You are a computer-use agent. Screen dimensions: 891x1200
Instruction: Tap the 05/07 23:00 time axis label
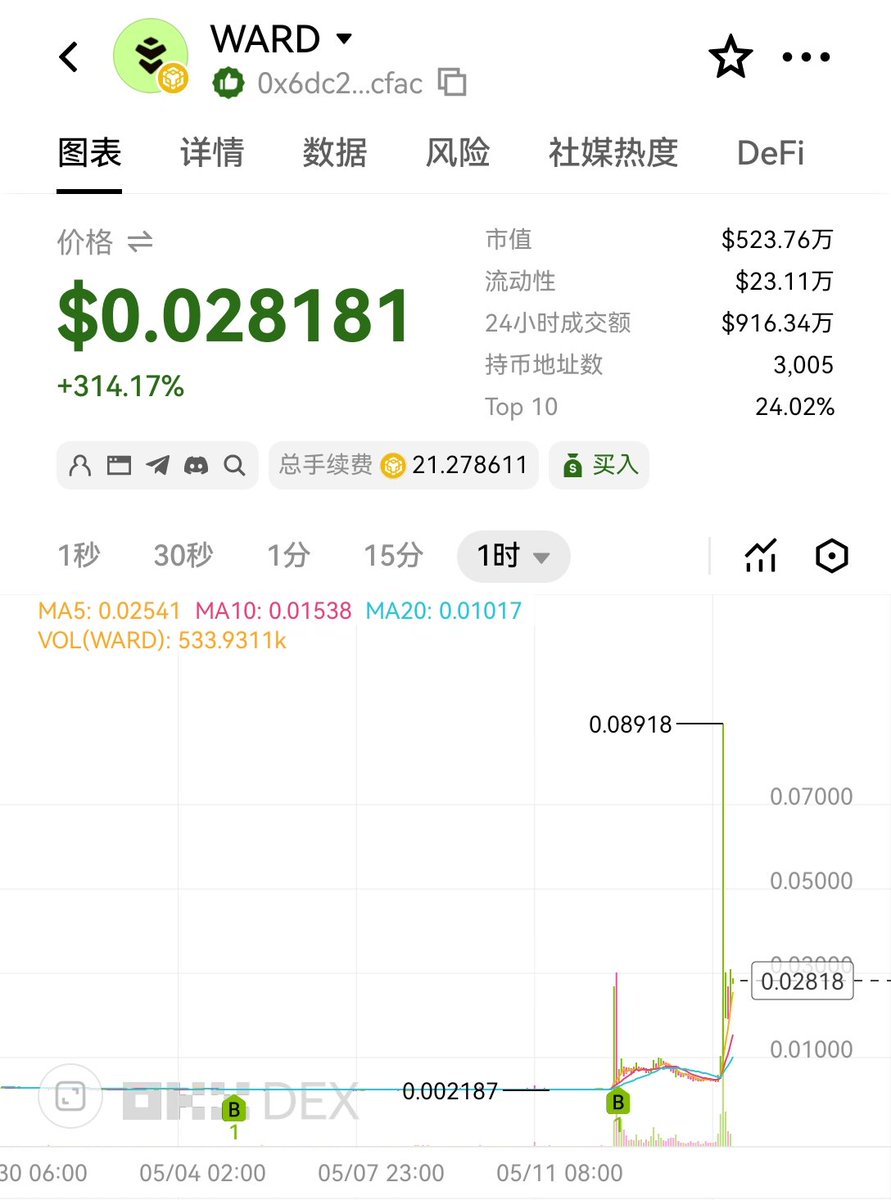coord(381,1172)
